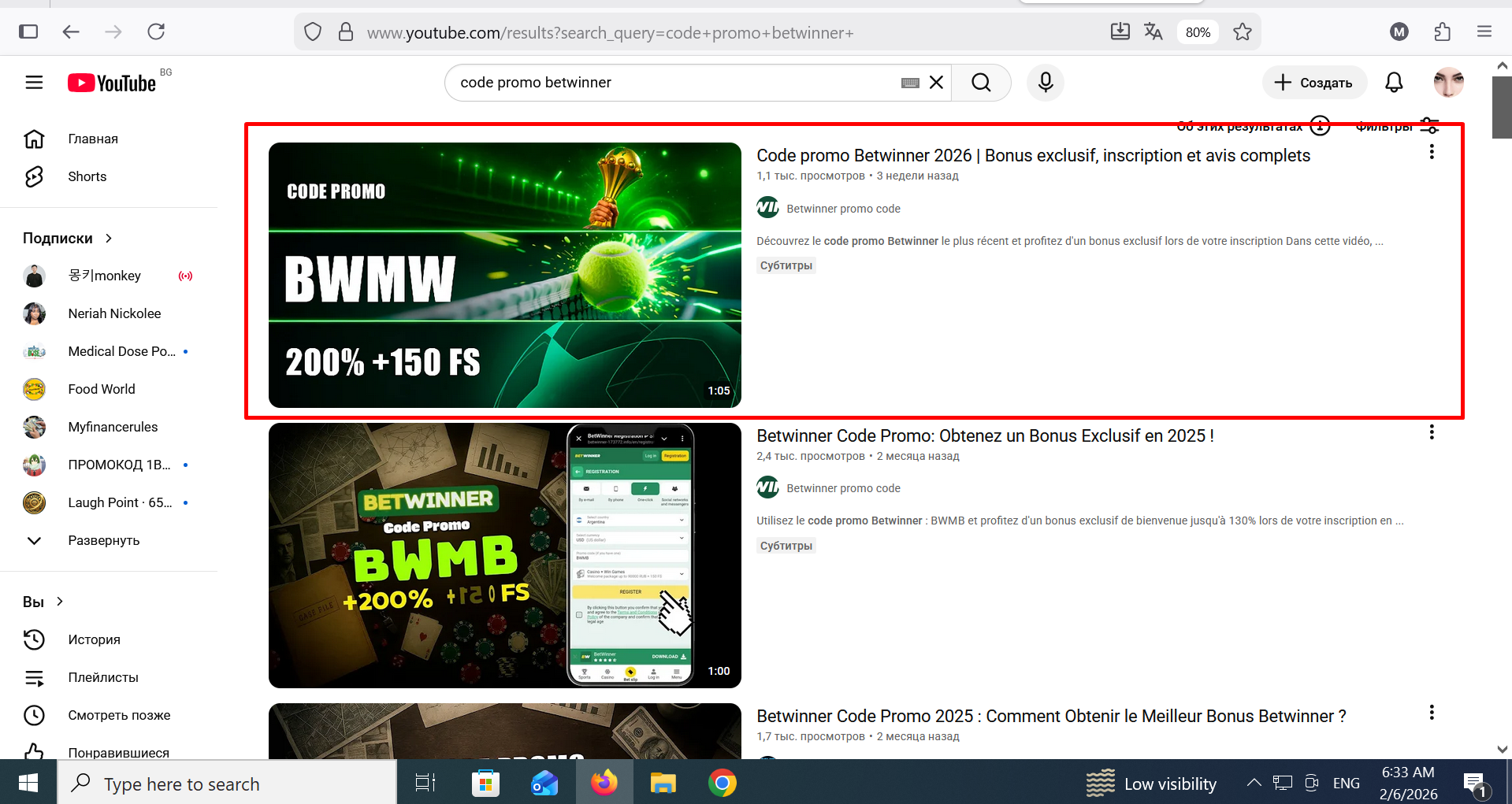Open more options for the Bonus Exclusif 2025 video
The height and width of the screenshot is (804, 1512).
[1432, 432]
